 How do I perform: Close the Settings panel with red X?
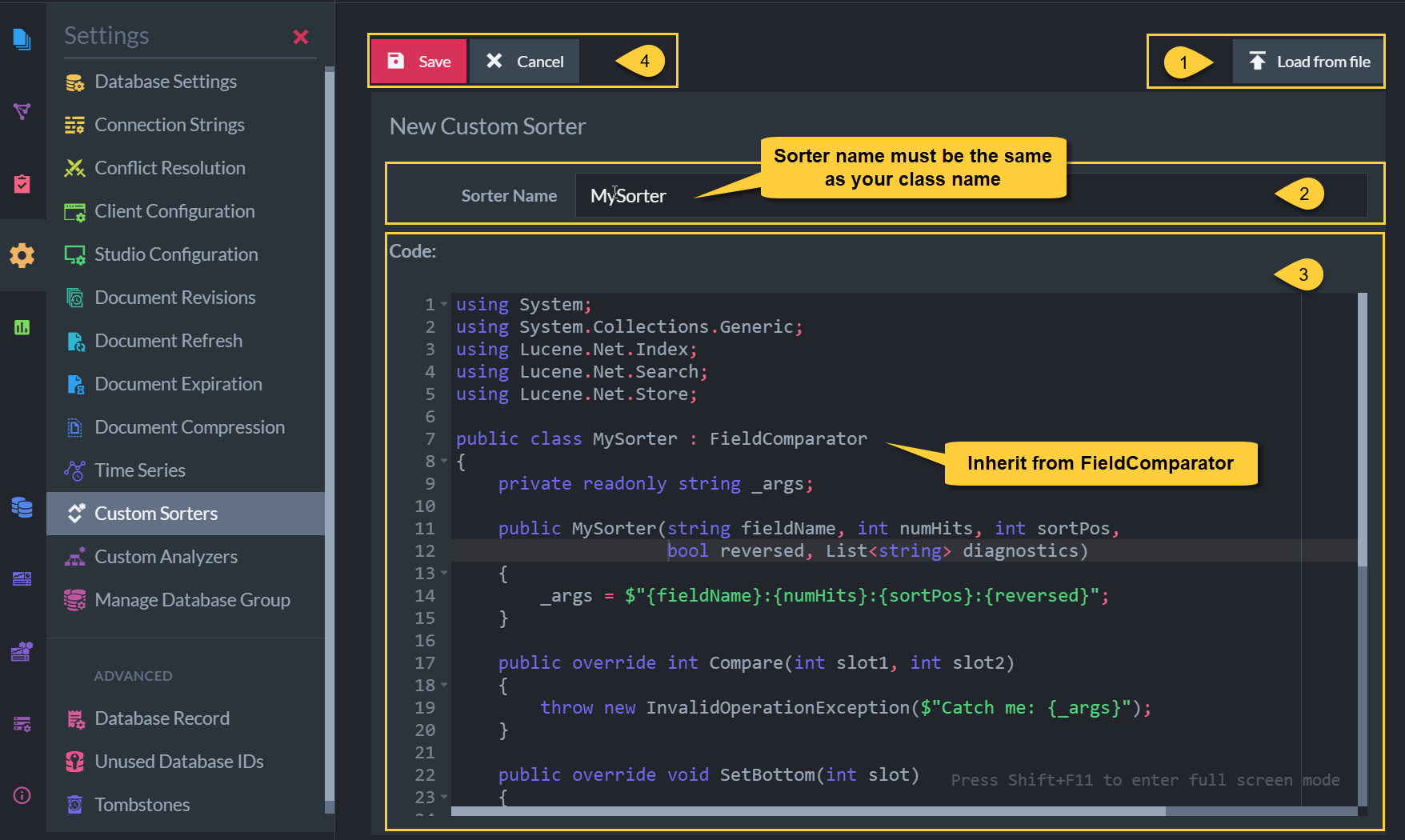pos(301,37)
